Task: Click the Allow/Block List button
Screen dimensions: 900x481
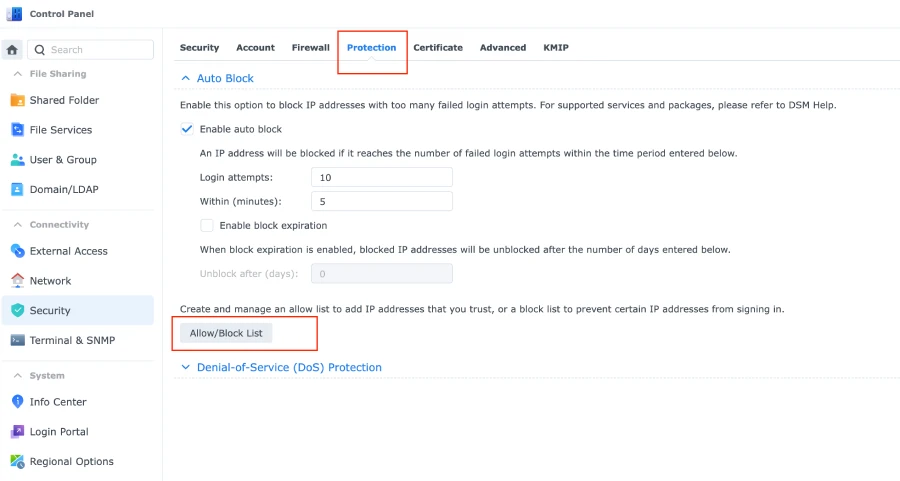Action: pyautogui.click(x=226, y=333)
